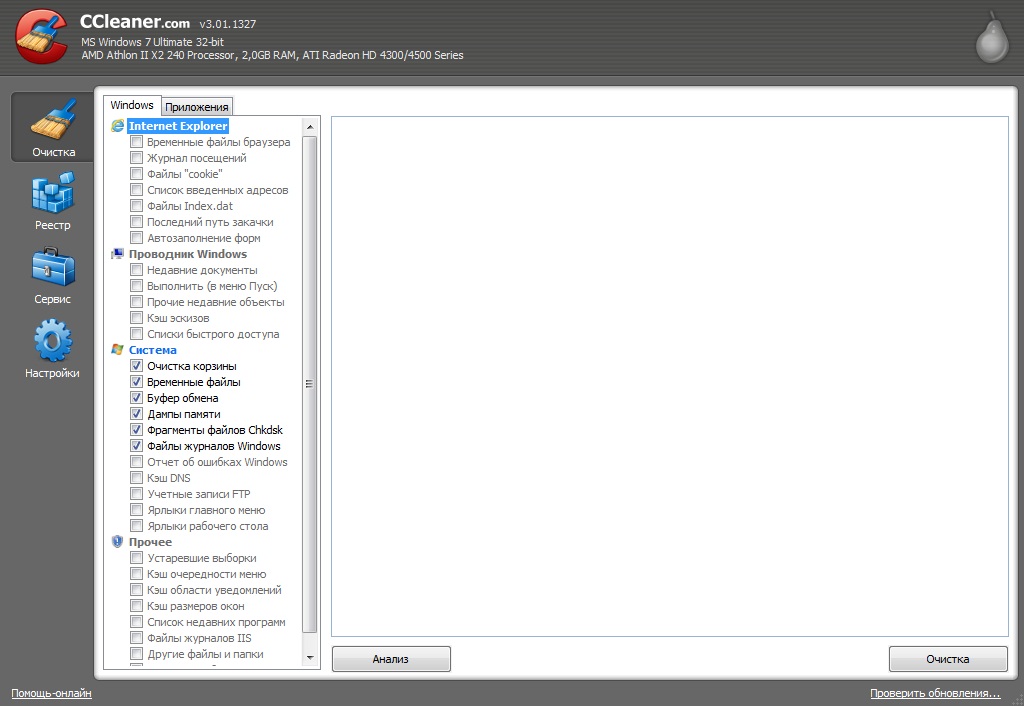Image resolution: width=1024 pixels, height=706 pixels.
Task: Disable the Буфер обмена checkbox
Action: pyautogui.click(x=136, y=398)
